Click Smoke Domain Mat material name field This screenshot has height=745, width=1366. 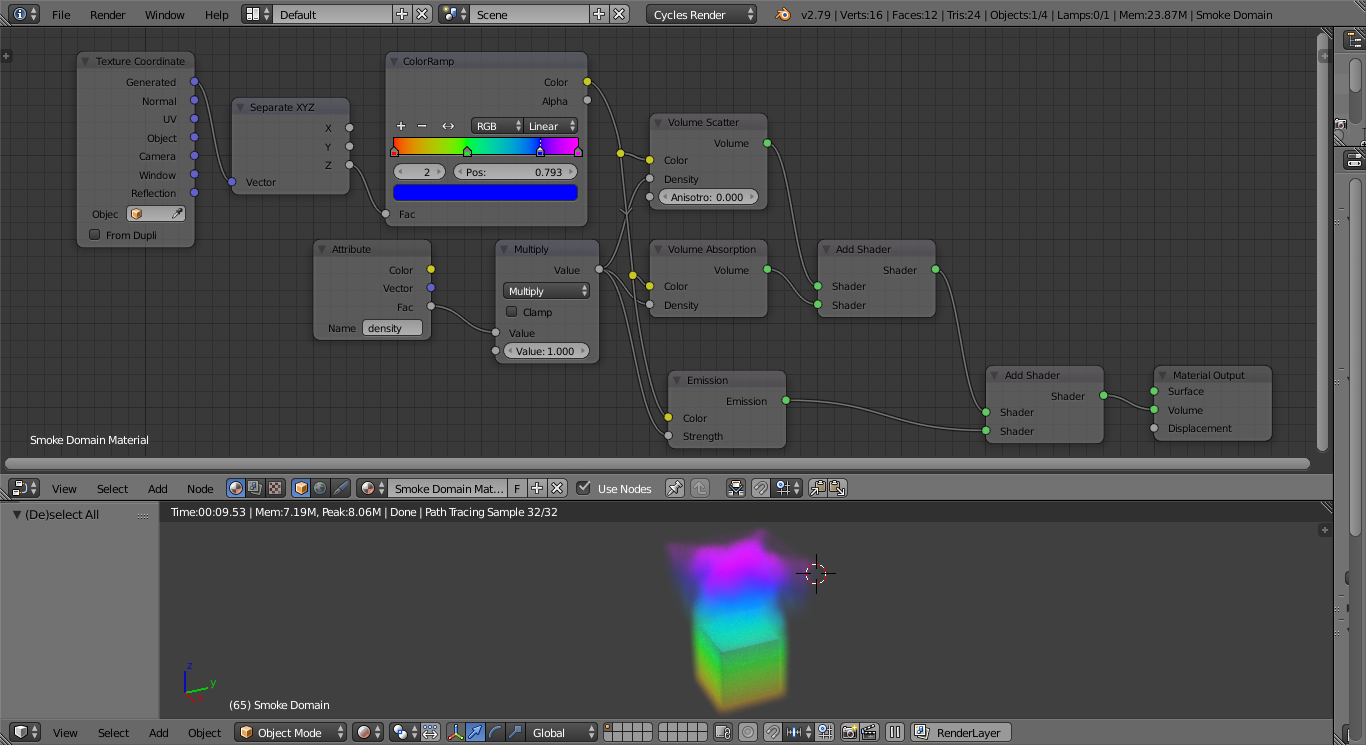[x=447, y=488]
